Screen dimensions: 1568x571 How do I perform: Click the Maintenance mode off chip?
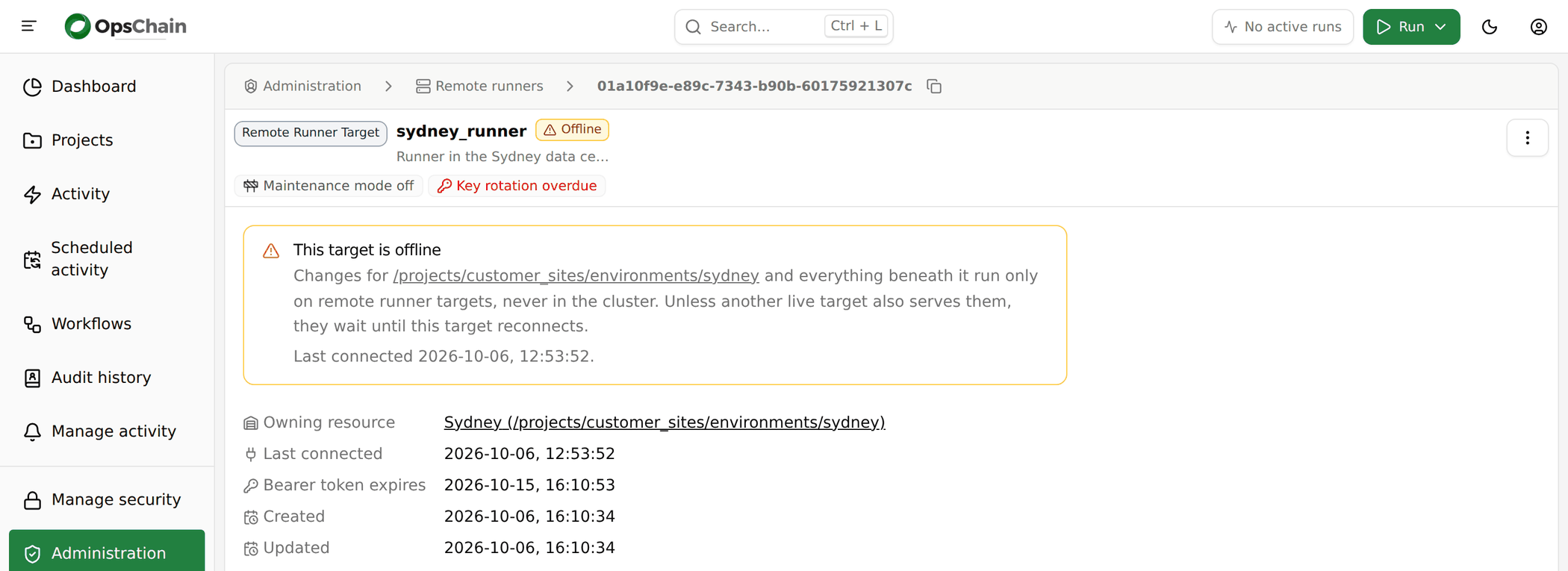click(x=329, y=186)
